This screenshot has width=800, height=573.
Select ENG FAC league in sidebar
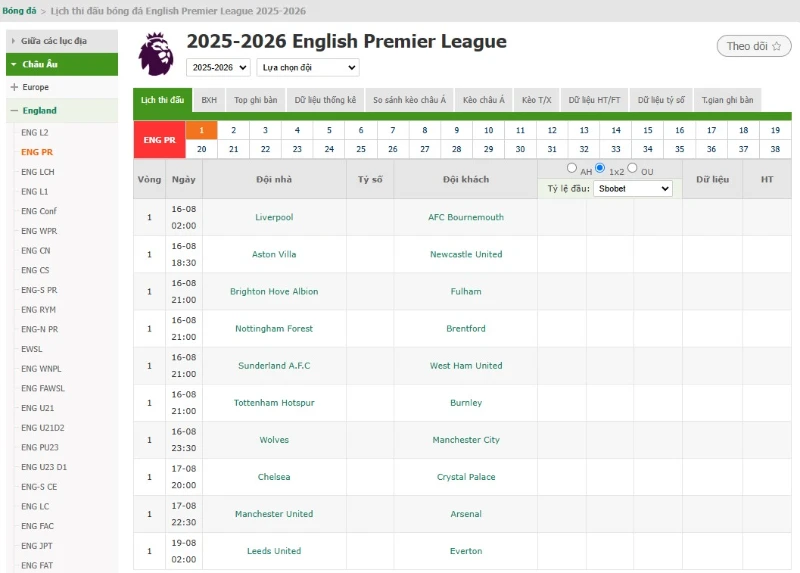[37, 526]
